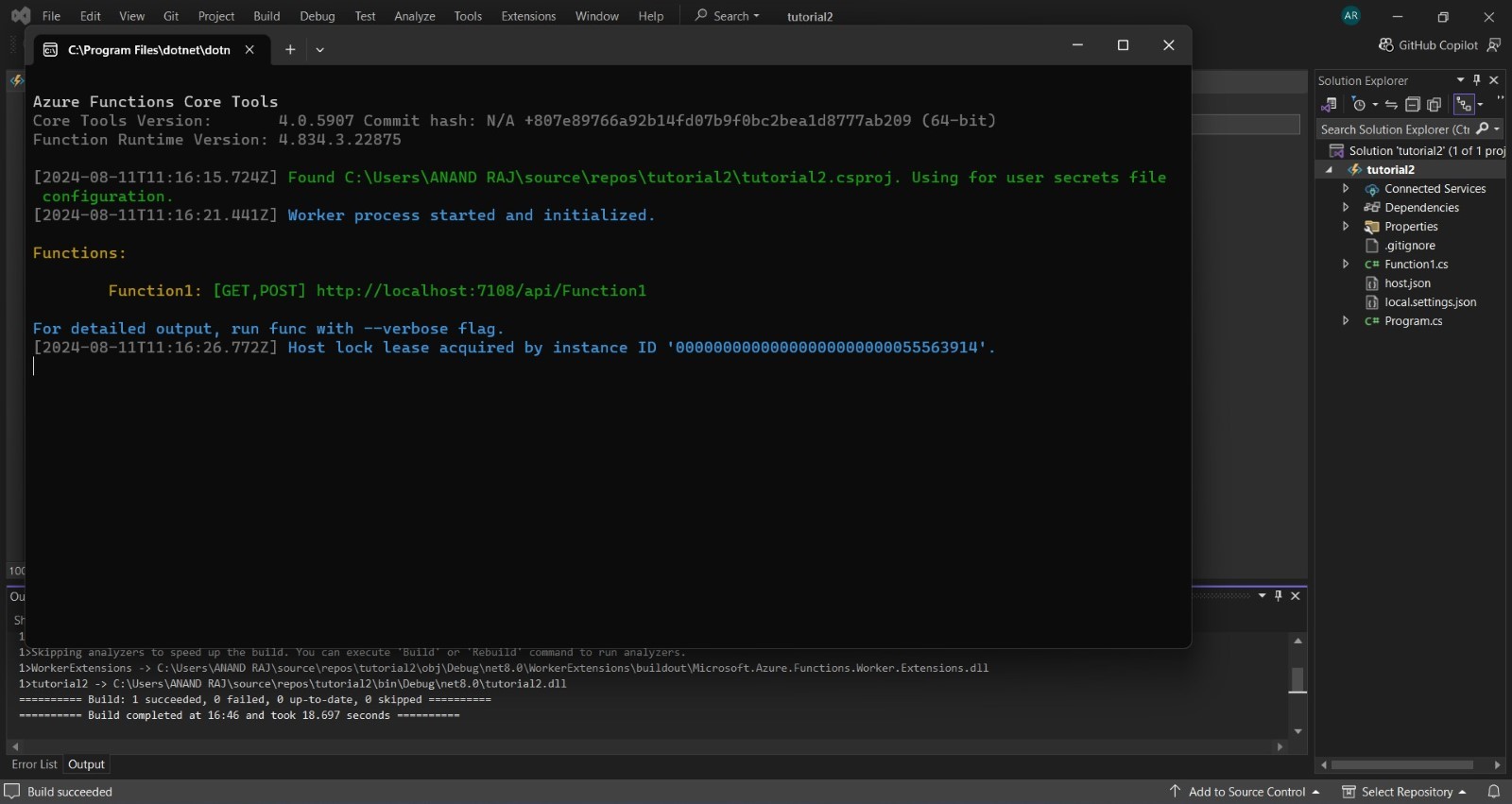Select the Solution 'tutorial2' node
1512x804 pixels.
pyautogui.click(x=1417, y=151)
